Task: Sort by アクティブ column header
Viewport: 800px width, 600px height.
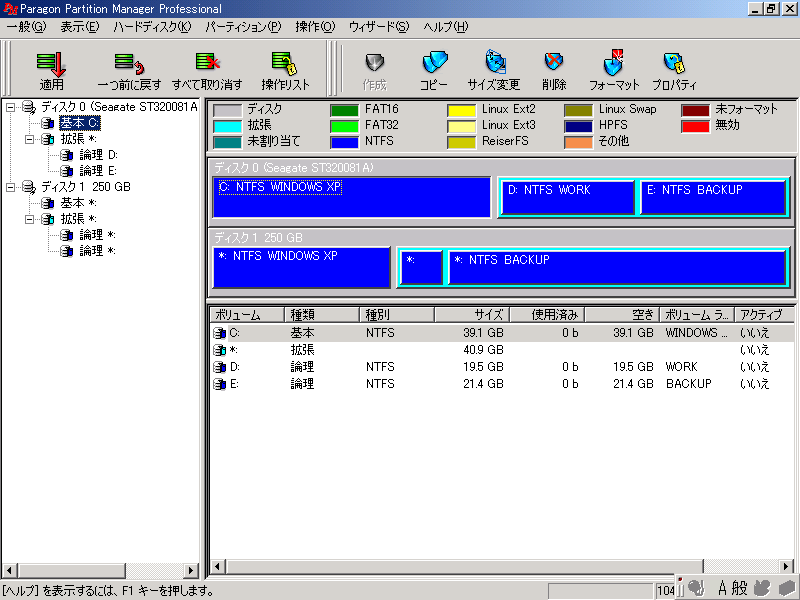Action: (x=764, y=315)
